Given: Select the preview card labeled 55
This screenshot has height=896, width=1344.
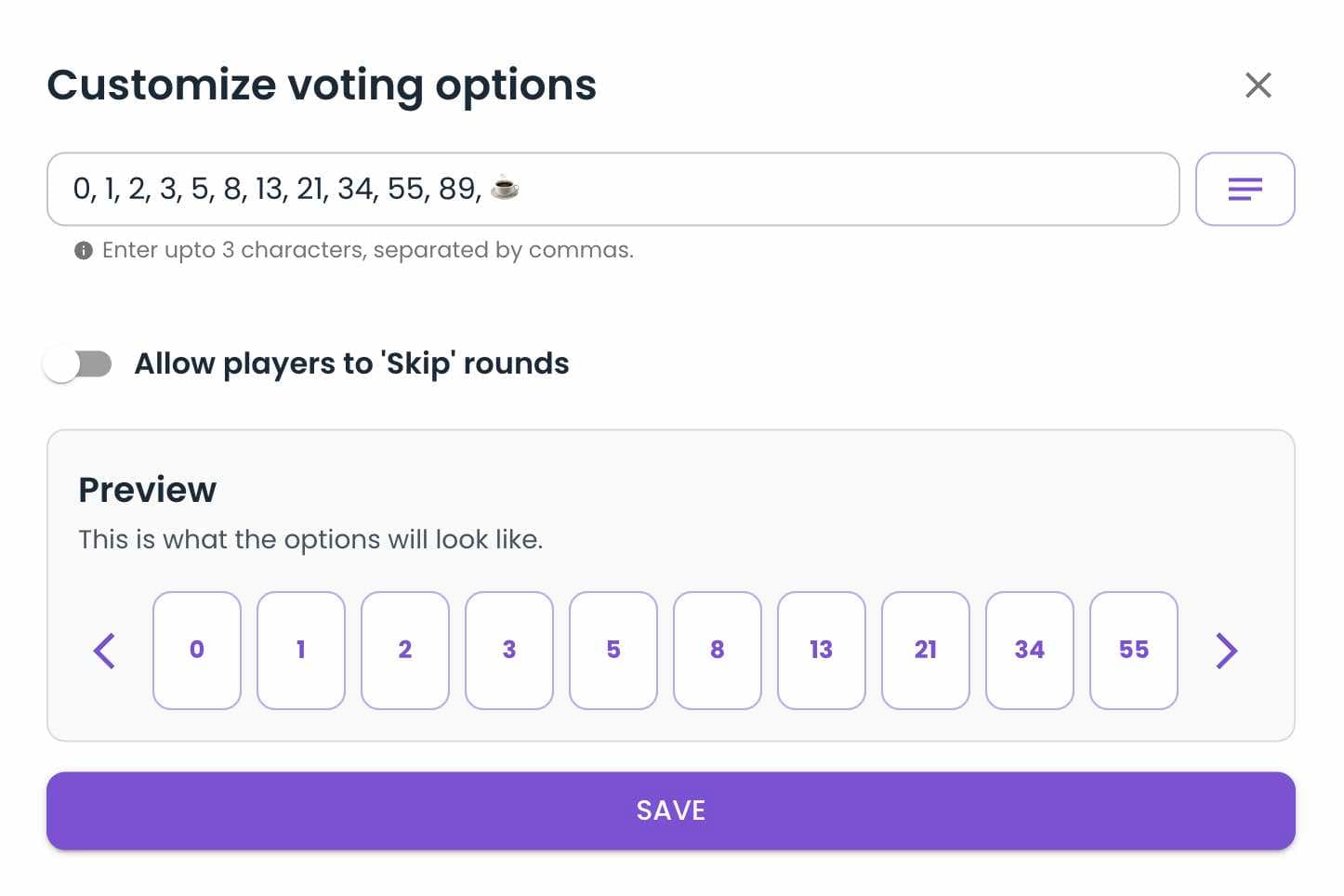Looking at the screenshot, I should point(1134,651).
